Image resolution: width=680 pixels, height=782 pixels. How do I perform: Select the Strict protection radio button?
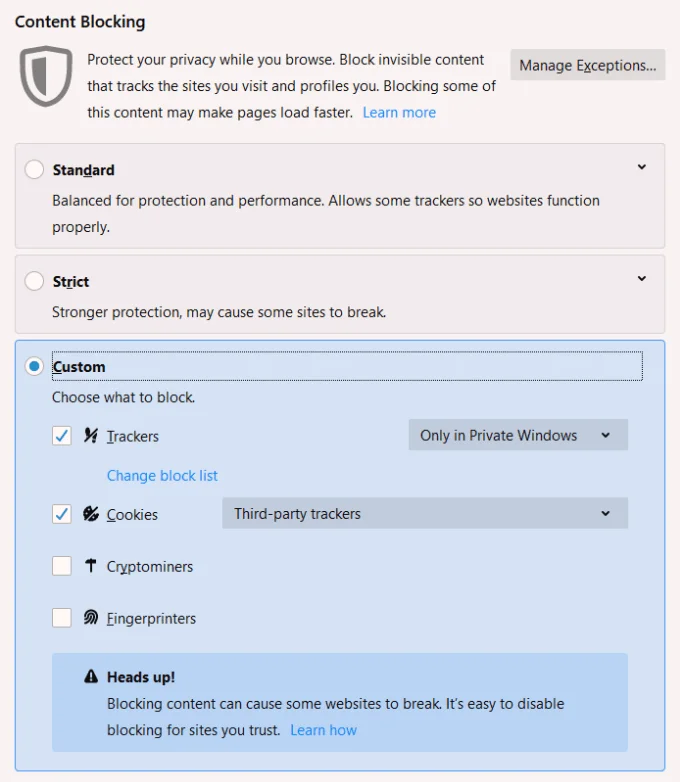tap(34, 282)
